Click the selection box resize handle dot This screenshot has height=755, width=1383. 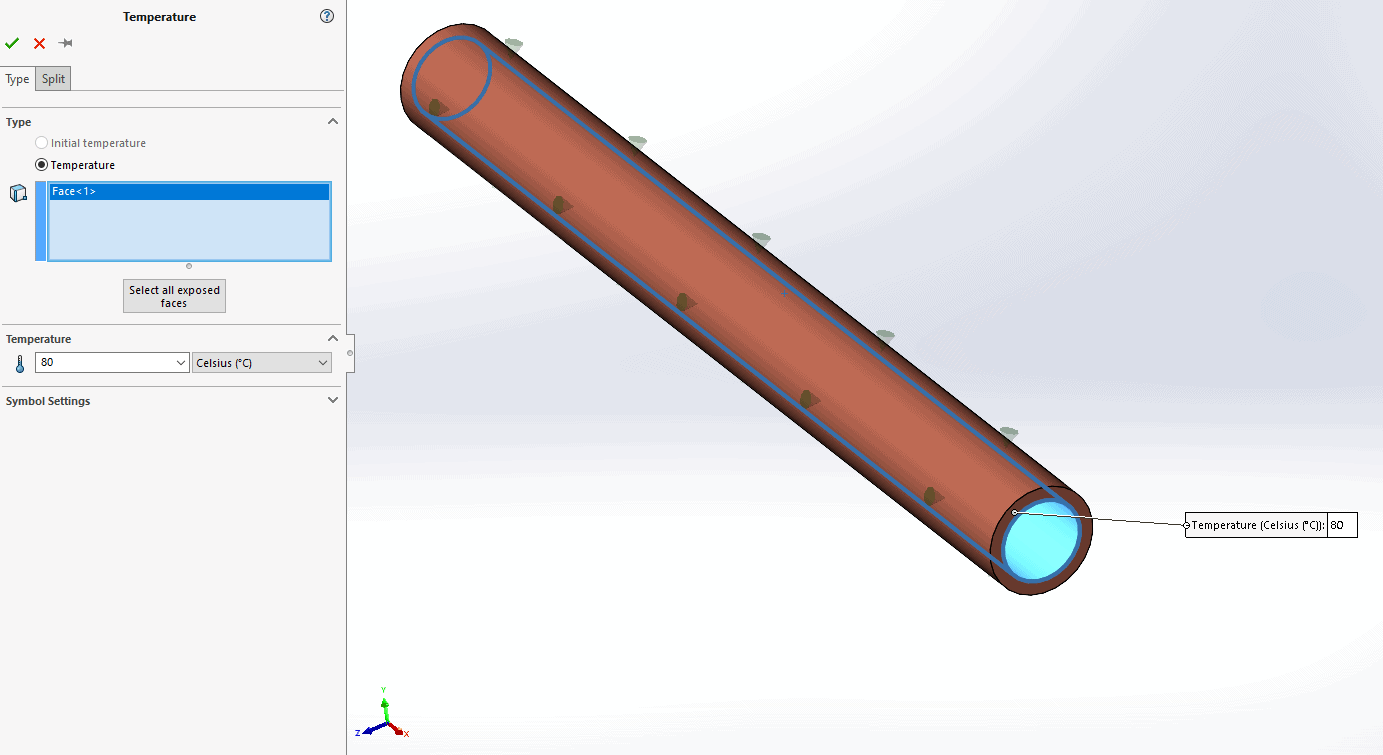pyautogui.click(x=189, y=266)
